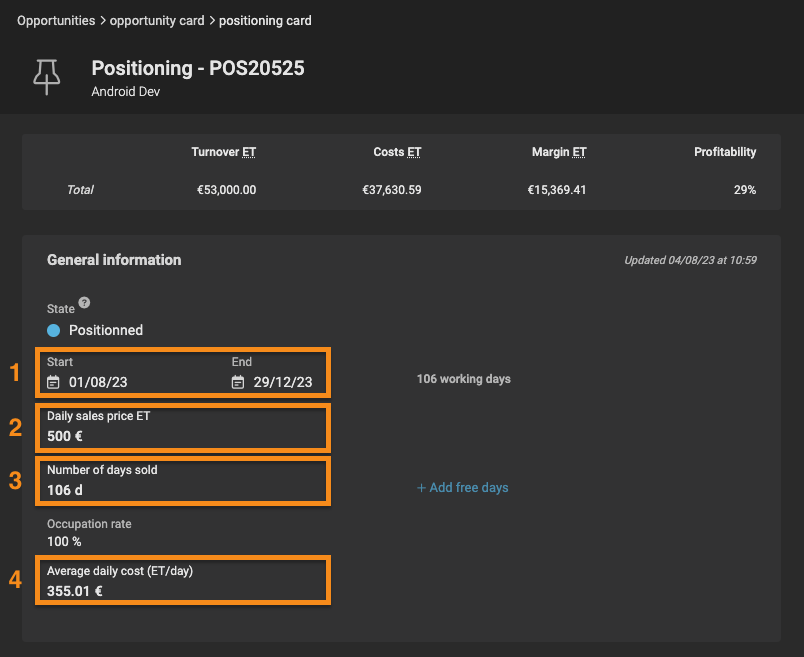
Task: Click the Margin ET column header
Action: click(559, 152)
